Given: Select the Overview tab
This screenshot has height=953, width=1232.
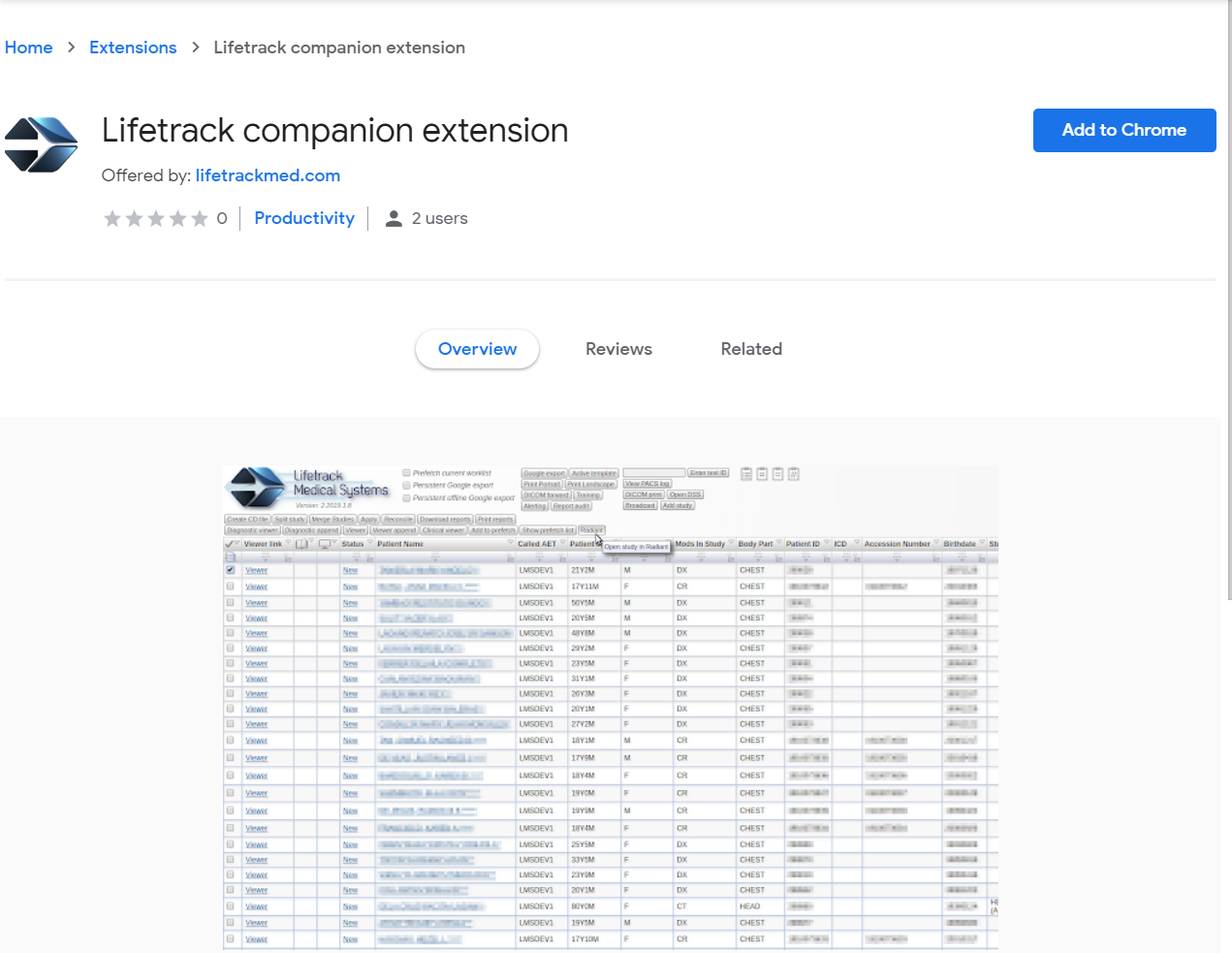Looking at the screenshot, I should (x=477, y=349).
